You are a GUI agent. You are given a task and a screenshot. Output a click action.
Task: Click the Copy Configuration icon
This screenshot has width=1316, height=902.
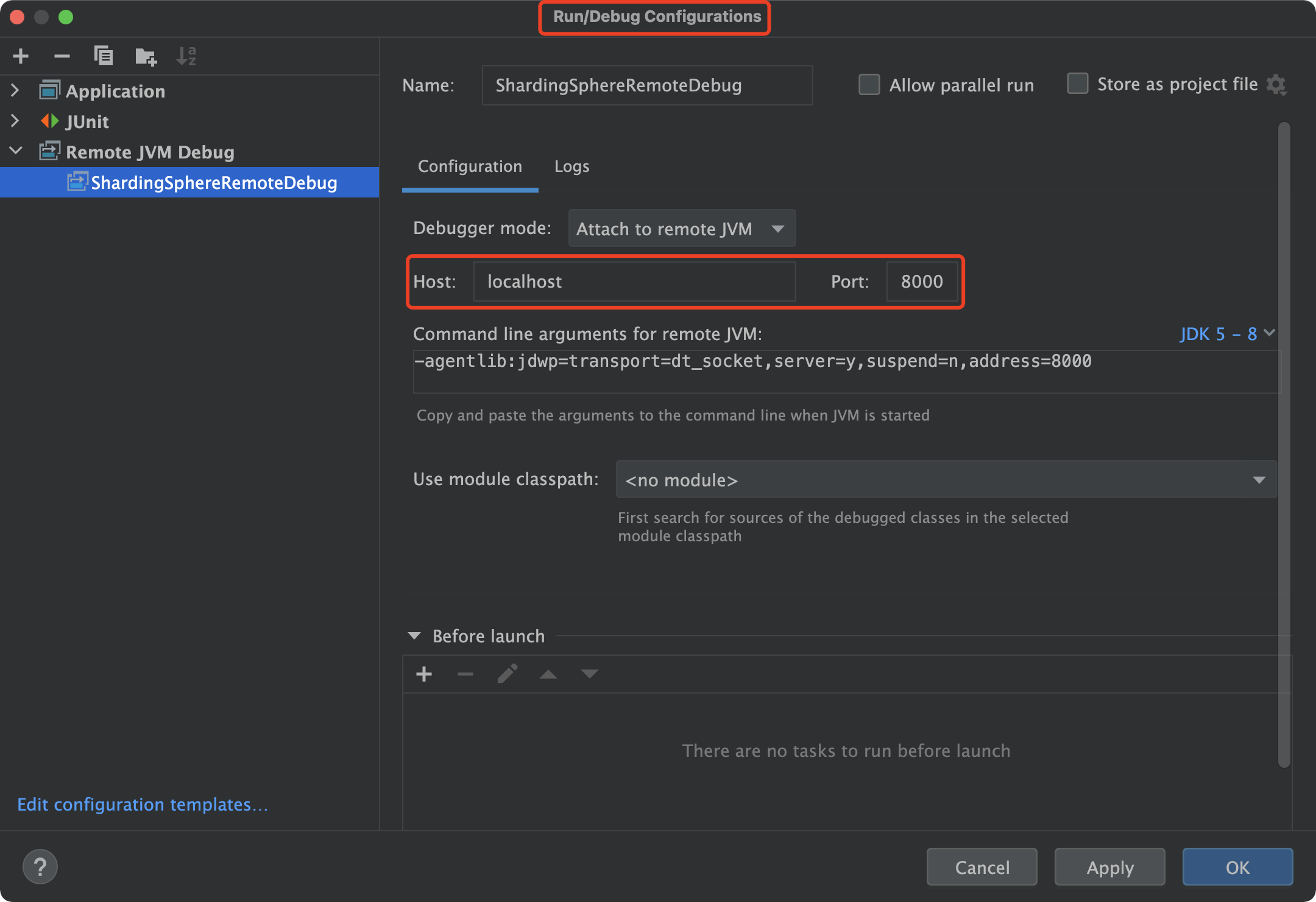coord(104,56)
